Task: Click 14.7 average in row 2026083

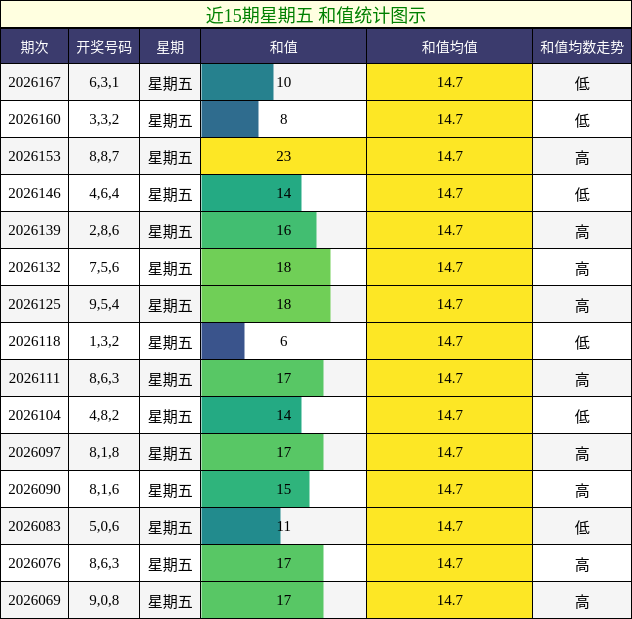Action: point(449,526)
